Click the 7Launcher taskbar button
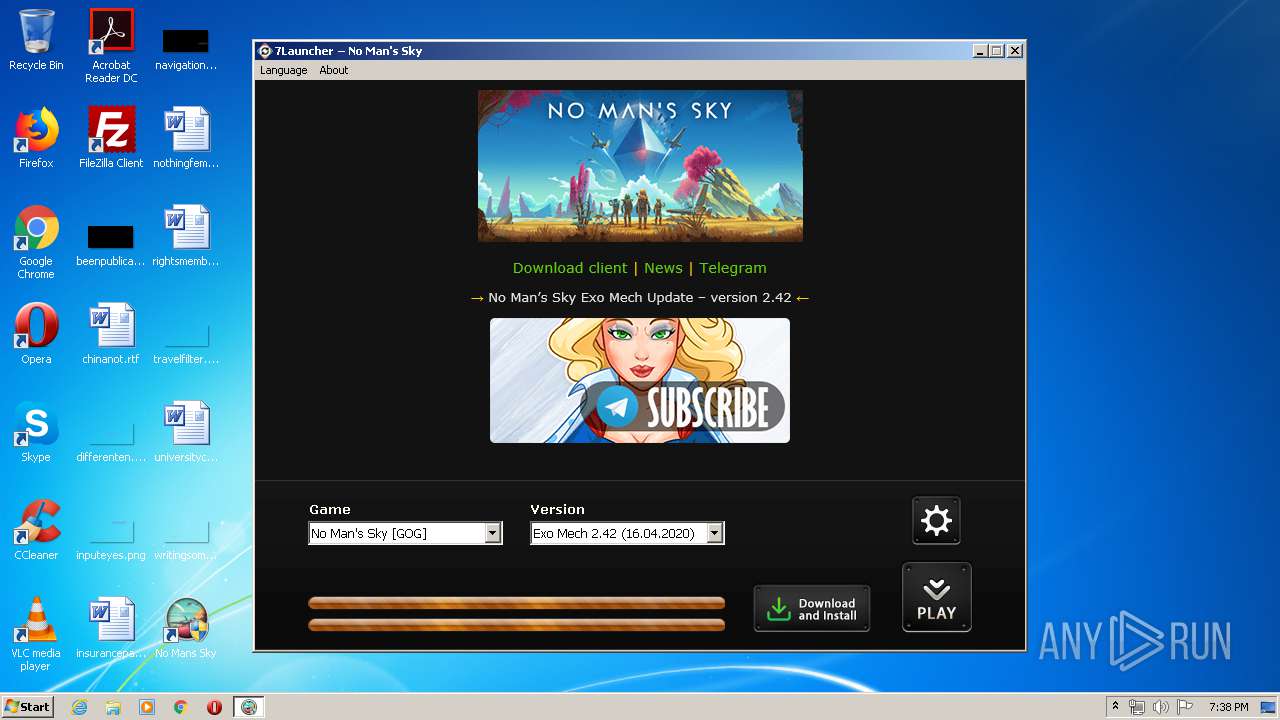The image size is (1280, 720). (x=249, y=707)
